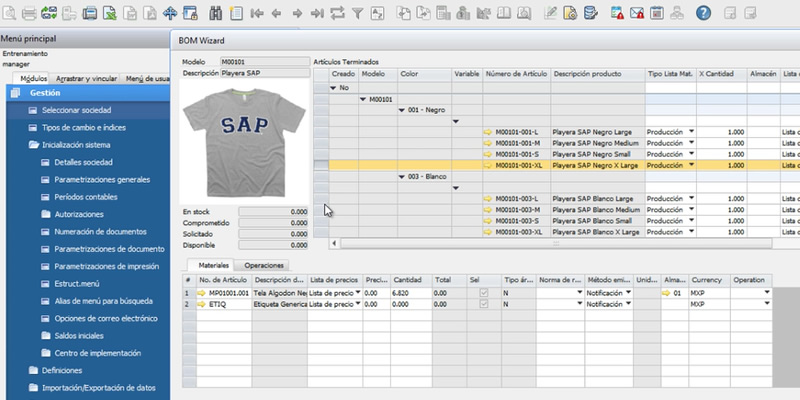Open the Help question mark icon

(x=703, y=13)
